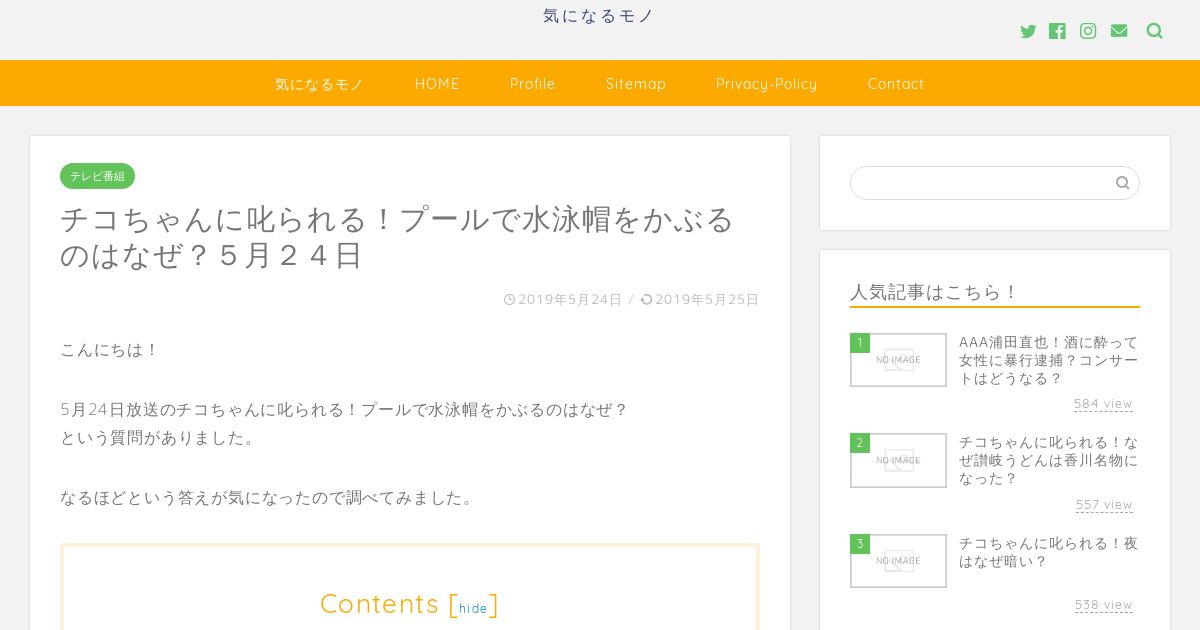Open the Privacy-Policy menu item
The height and width of the screenshot is (630, 1200).
pyautogui.click(x=767, y=84)
